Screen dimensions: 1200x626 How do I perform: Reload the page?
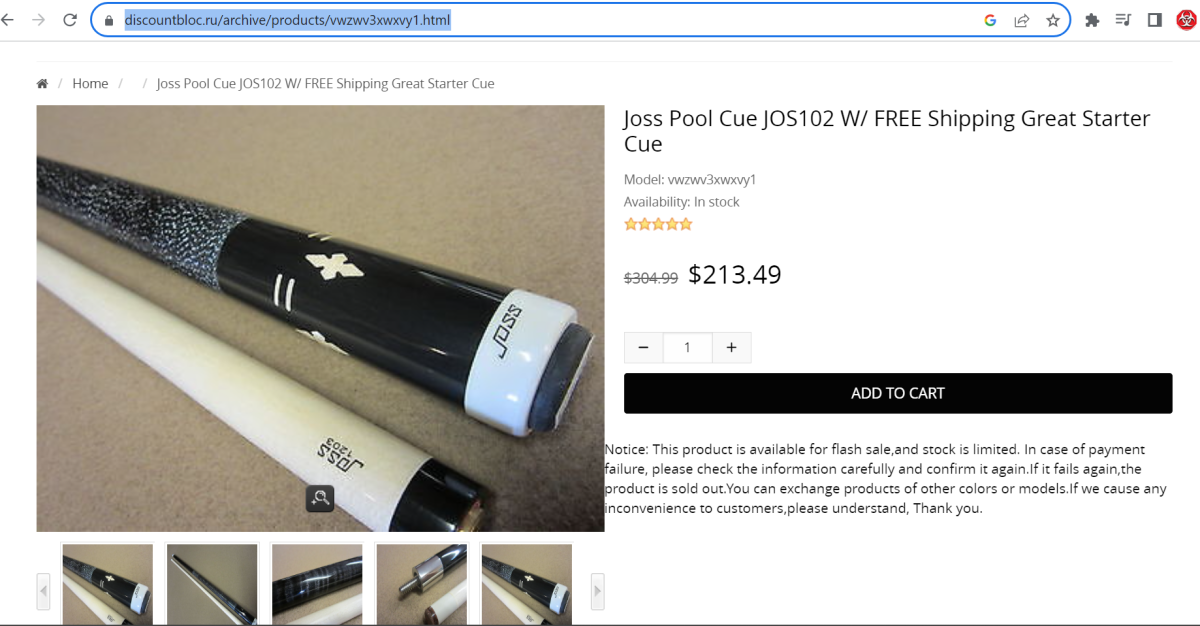coord(70,20)
